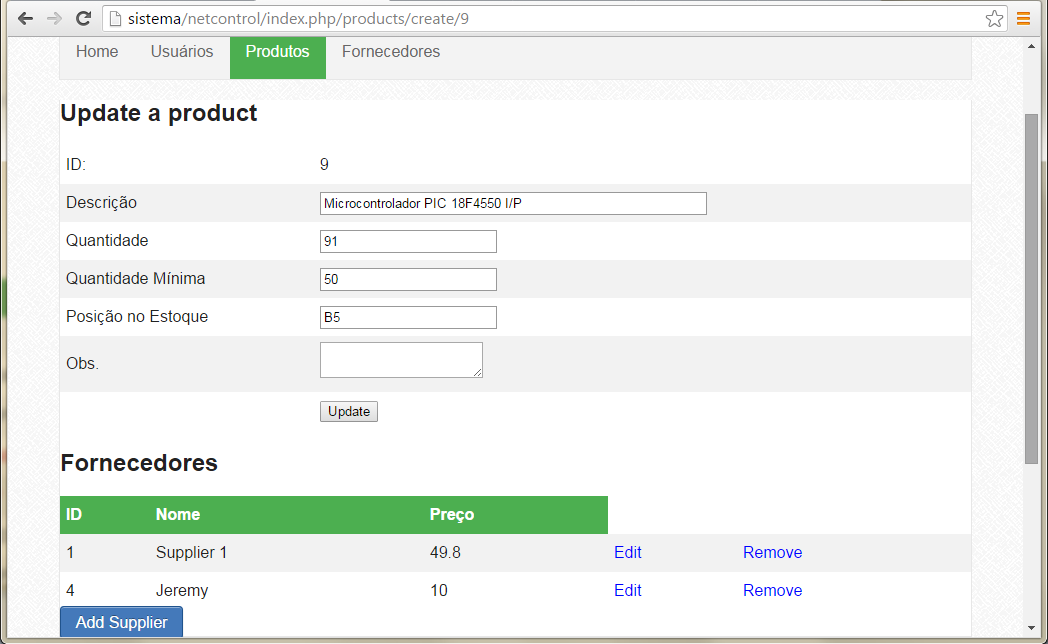Click the Update button
Screen dimensions: 1048x644
click(348, 411)
